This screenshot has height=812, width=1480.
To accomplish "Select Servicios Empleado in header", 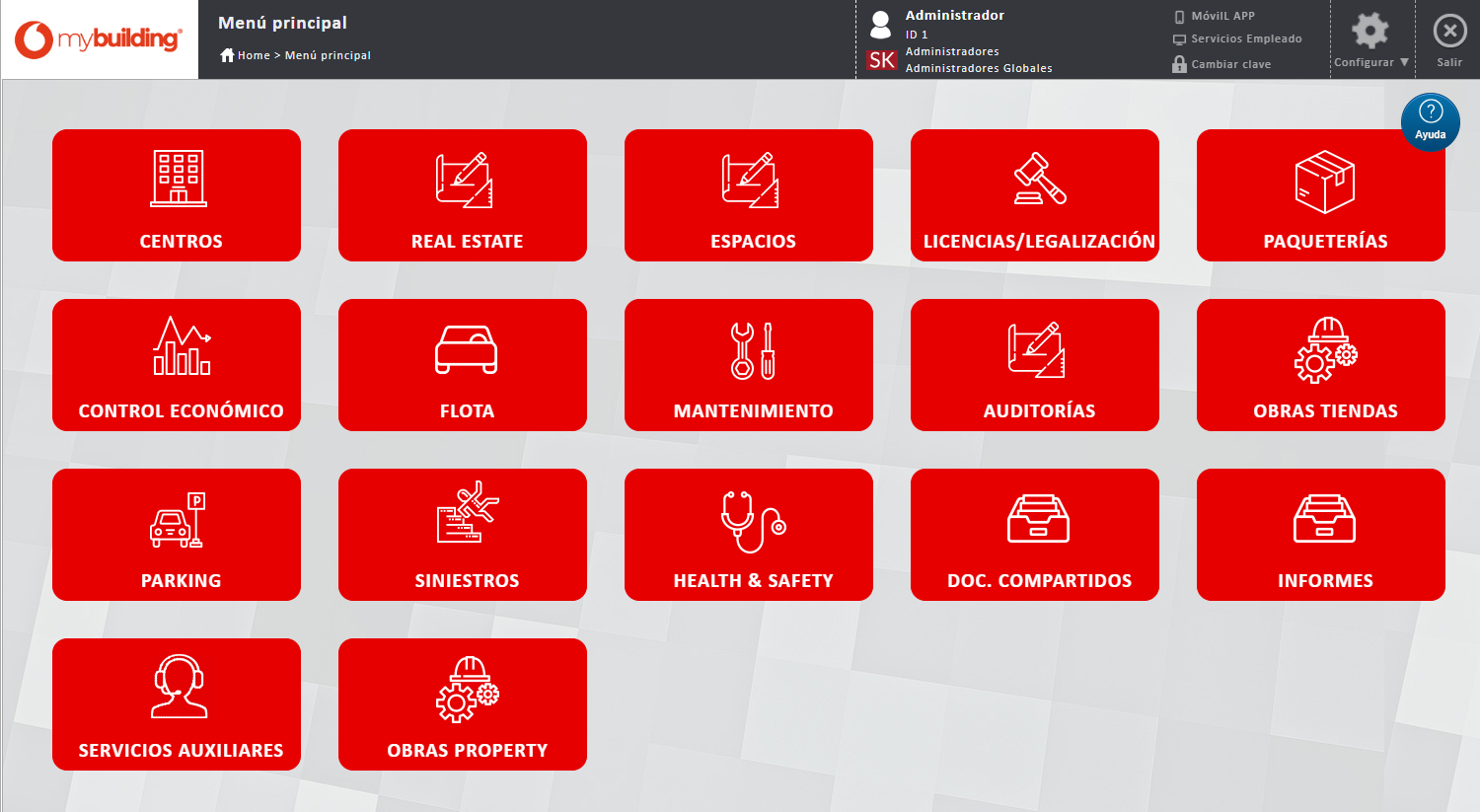I will (x=1245, y=39).
